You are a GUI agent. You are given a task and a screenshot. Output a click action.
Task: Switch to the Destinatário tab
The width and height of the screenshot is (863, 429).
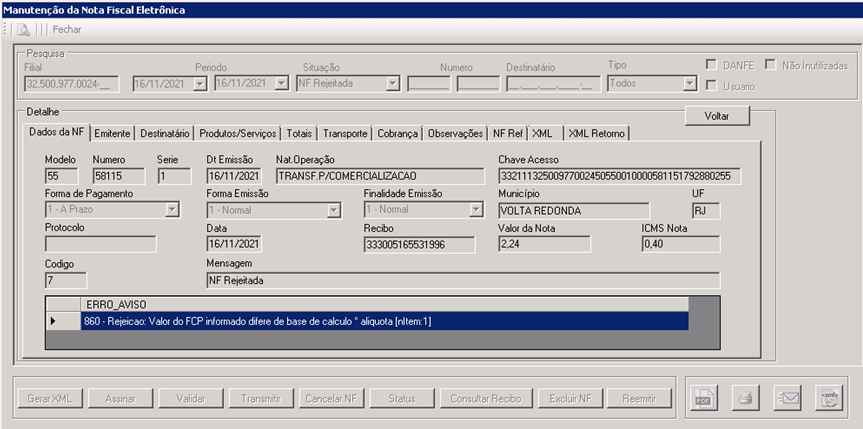[x=165, y=133]
